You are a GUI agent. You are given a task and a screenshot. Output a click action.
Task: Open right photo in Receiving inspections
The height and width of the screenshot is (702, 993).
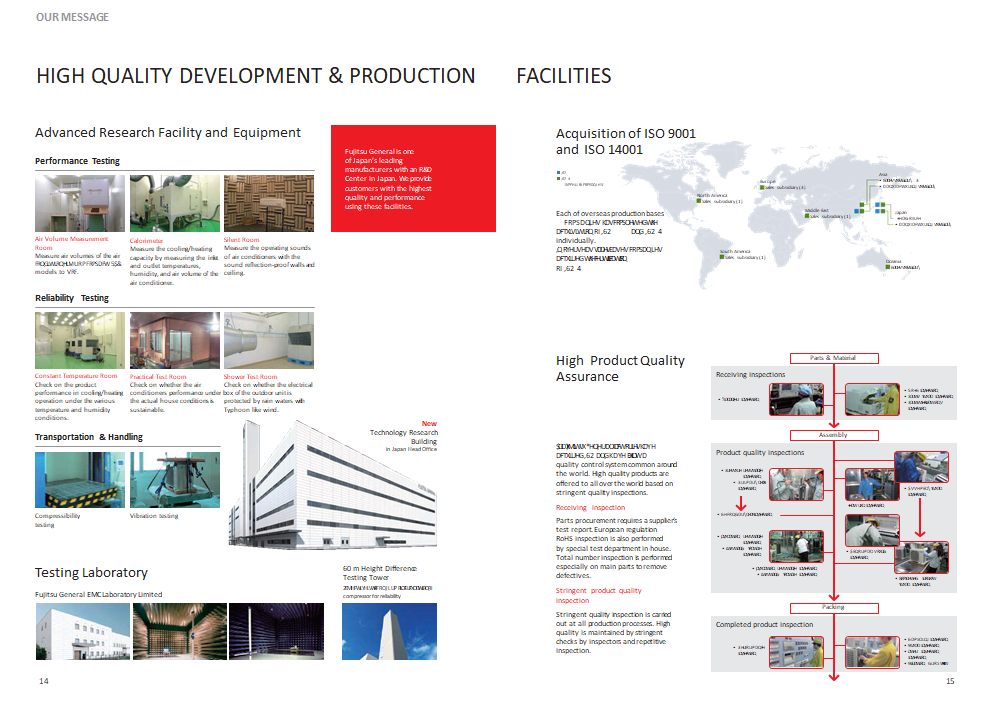873,399
